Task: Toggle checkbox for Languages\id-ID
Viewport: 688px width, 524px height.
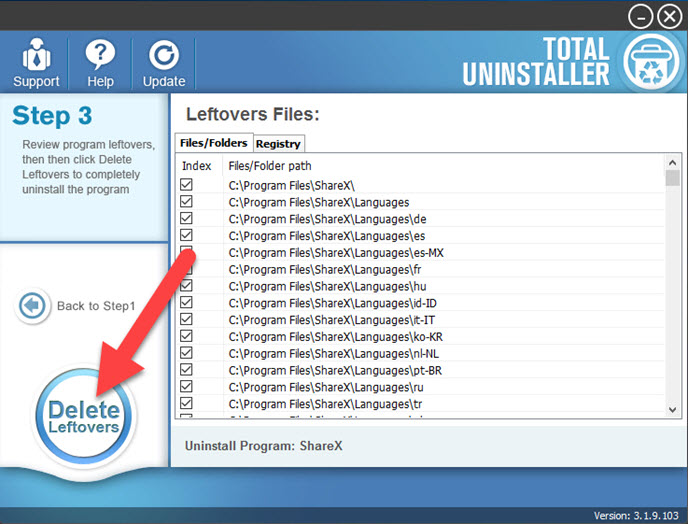Action: click(x=186, y=302)
